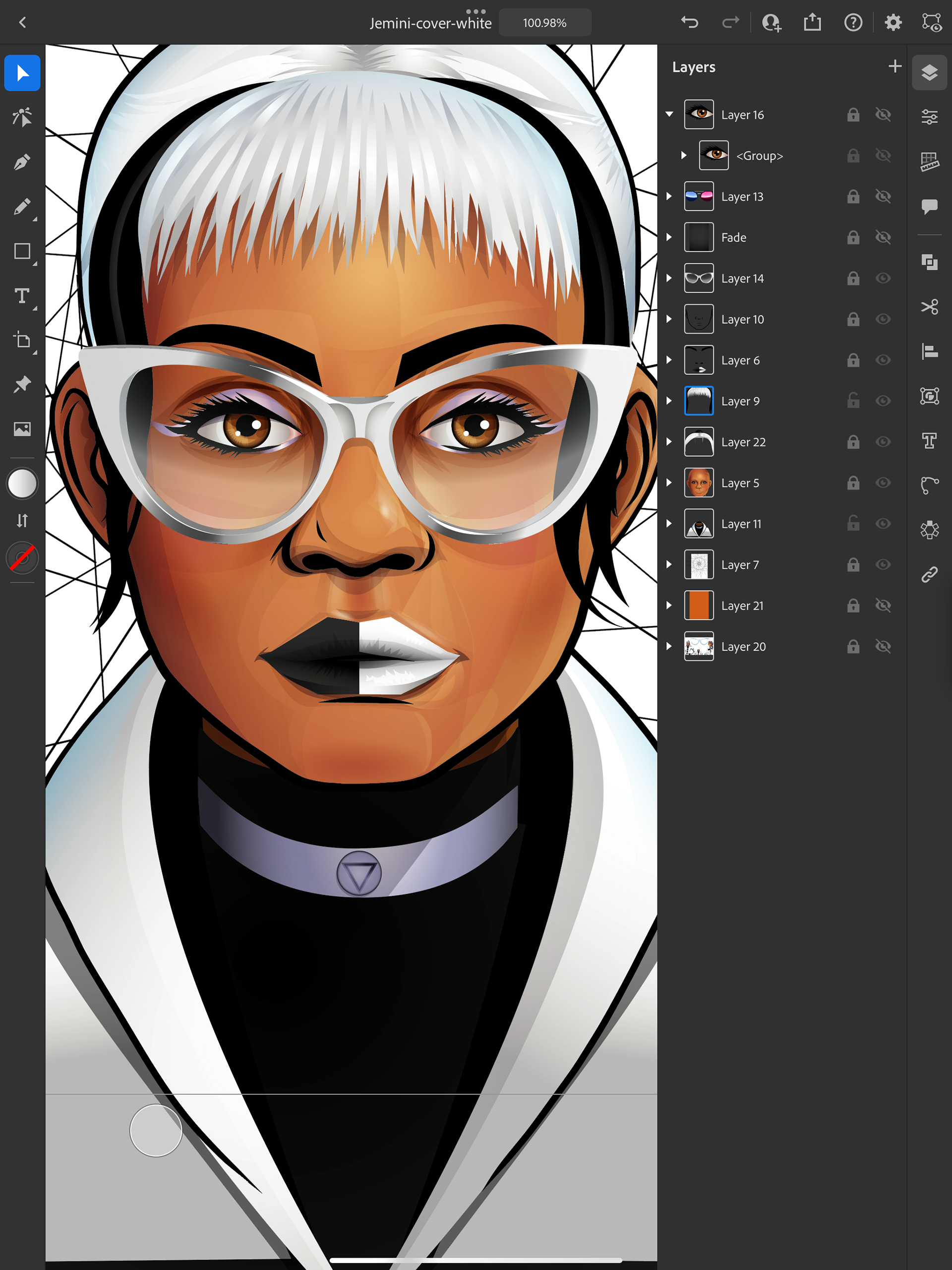952x1270 pixels.
Task: Lock Layer 9 with its padlock
Action: coord(853,401)
